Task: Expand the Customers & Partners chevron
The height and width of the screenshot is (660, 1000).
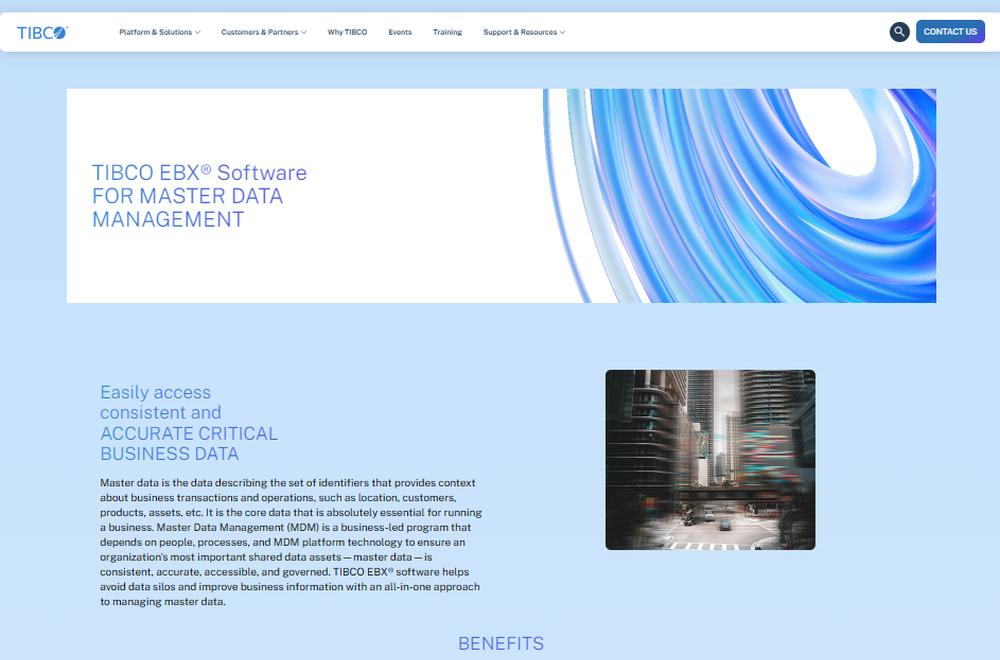Action: pos(304,33)
